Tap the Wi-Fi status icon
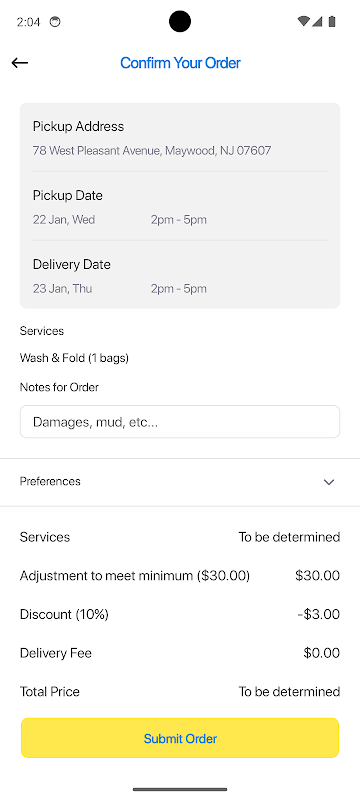Screen dimensions: 360x800 pyautogui.click(x=303, y=21)
